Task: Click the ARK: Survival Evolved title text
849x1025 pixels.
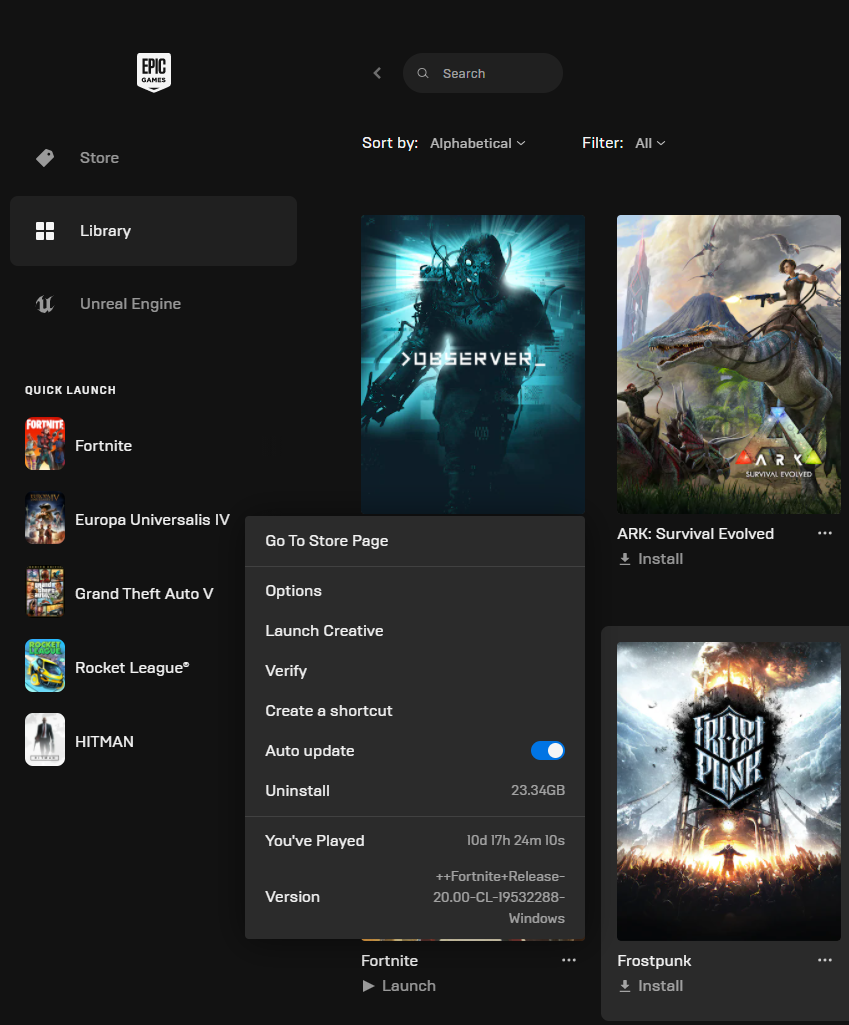Action: [x=695, y=534]
